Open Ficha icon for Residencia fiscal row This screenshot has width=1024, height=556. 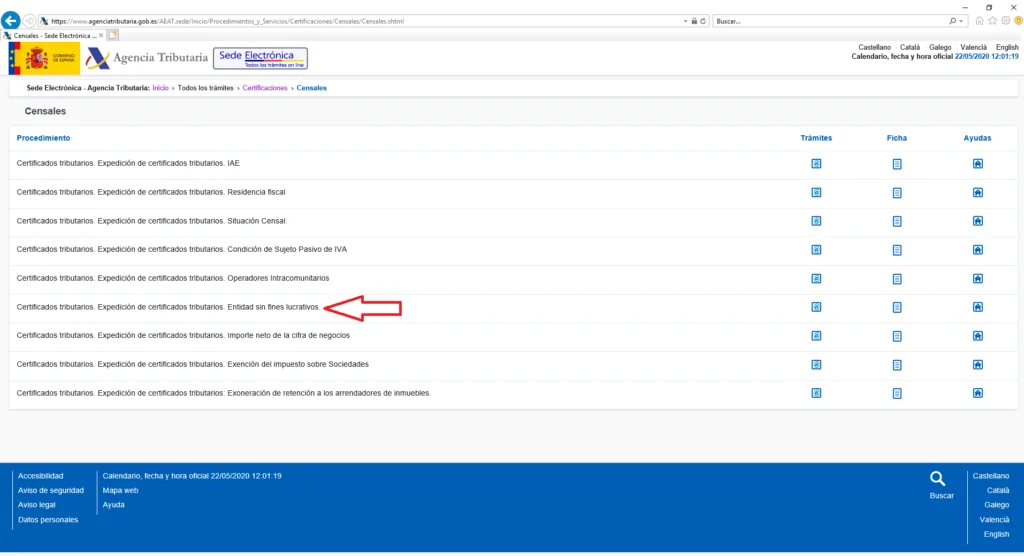pyautogui.click(x=897, y=192)
